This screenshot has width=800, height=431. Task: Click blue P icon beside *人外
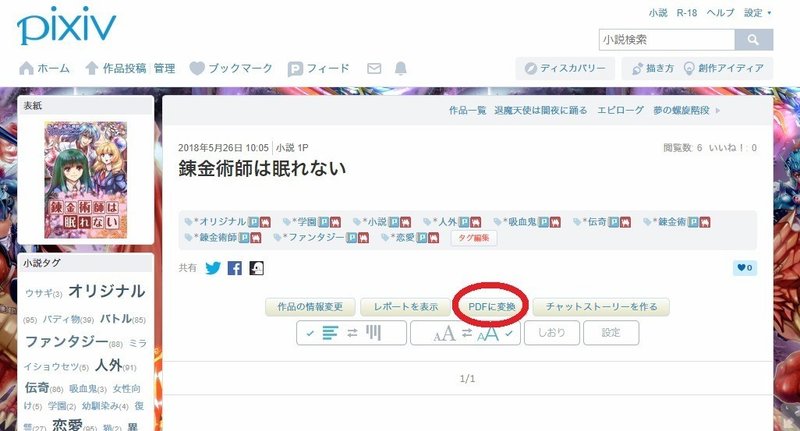[464, 222]
